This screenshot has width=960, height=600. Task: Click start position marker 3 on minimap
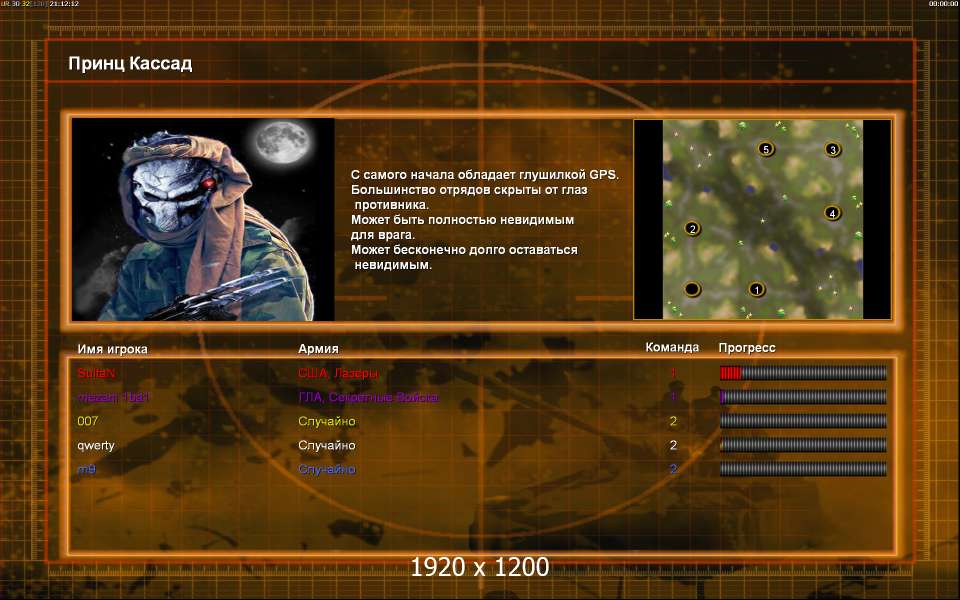point(833,149)
